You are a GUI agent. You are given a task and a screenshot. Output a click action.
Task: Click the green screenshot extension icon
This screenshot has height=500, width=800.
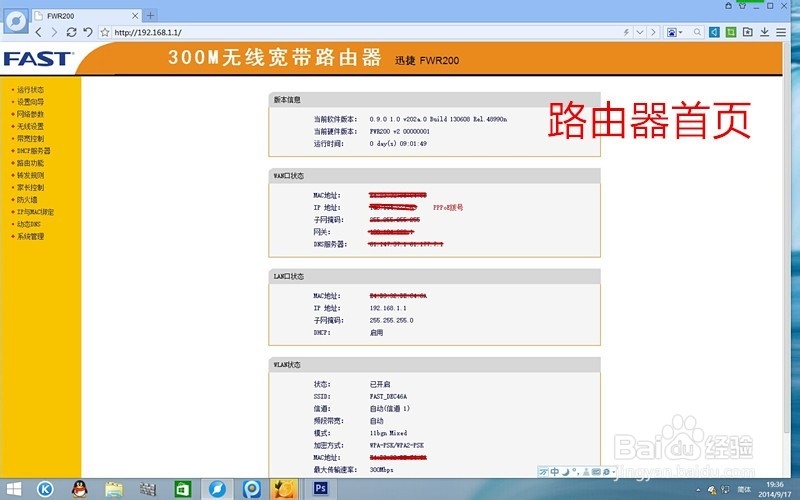click(x=731, y=32)
